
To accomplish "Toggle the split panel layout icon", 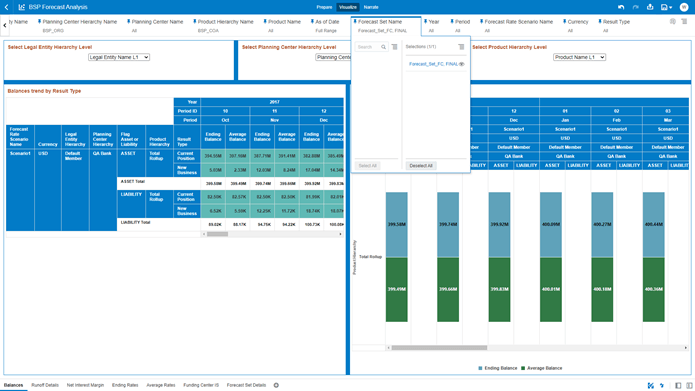I will (689, 386).
